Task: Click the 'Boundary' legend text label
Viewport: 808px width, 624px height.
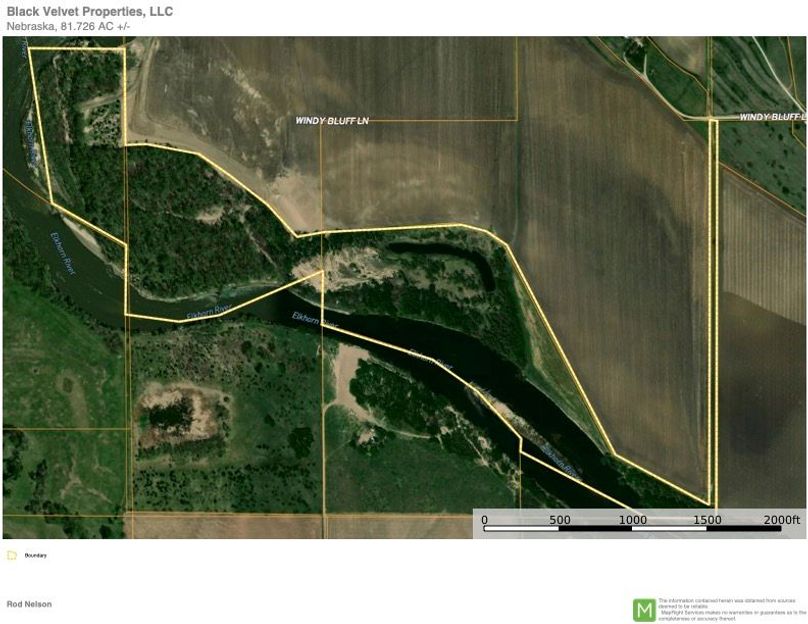Action: point(36,555)
